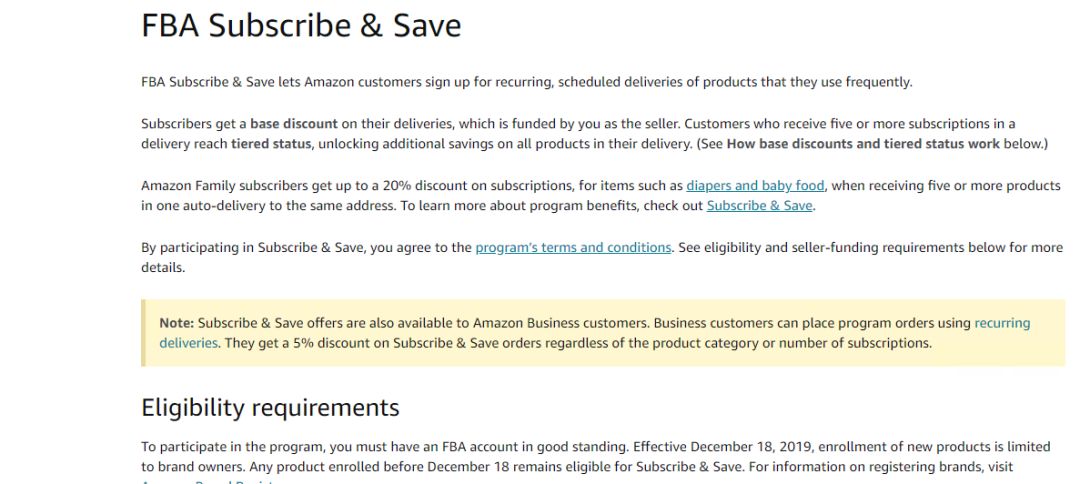Click the bold 'tiered status' text
This screenshot has height=484, width=1080.
(x=269, y=144)
